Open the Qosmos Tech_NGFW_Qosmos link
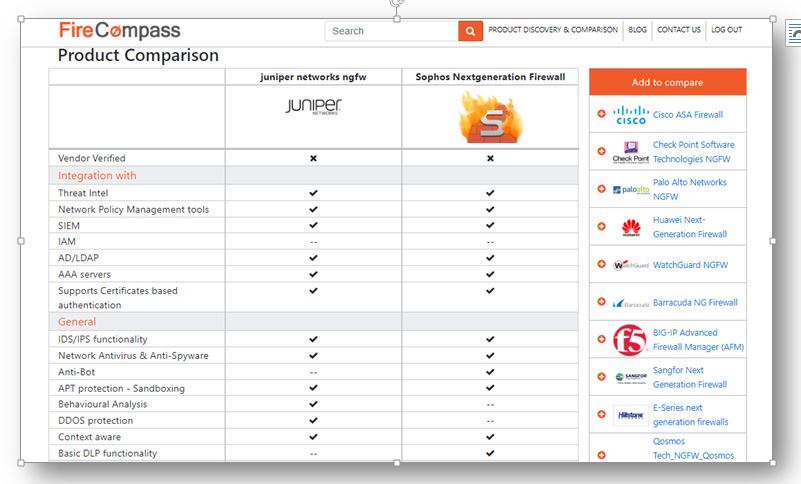 point(693,448)
